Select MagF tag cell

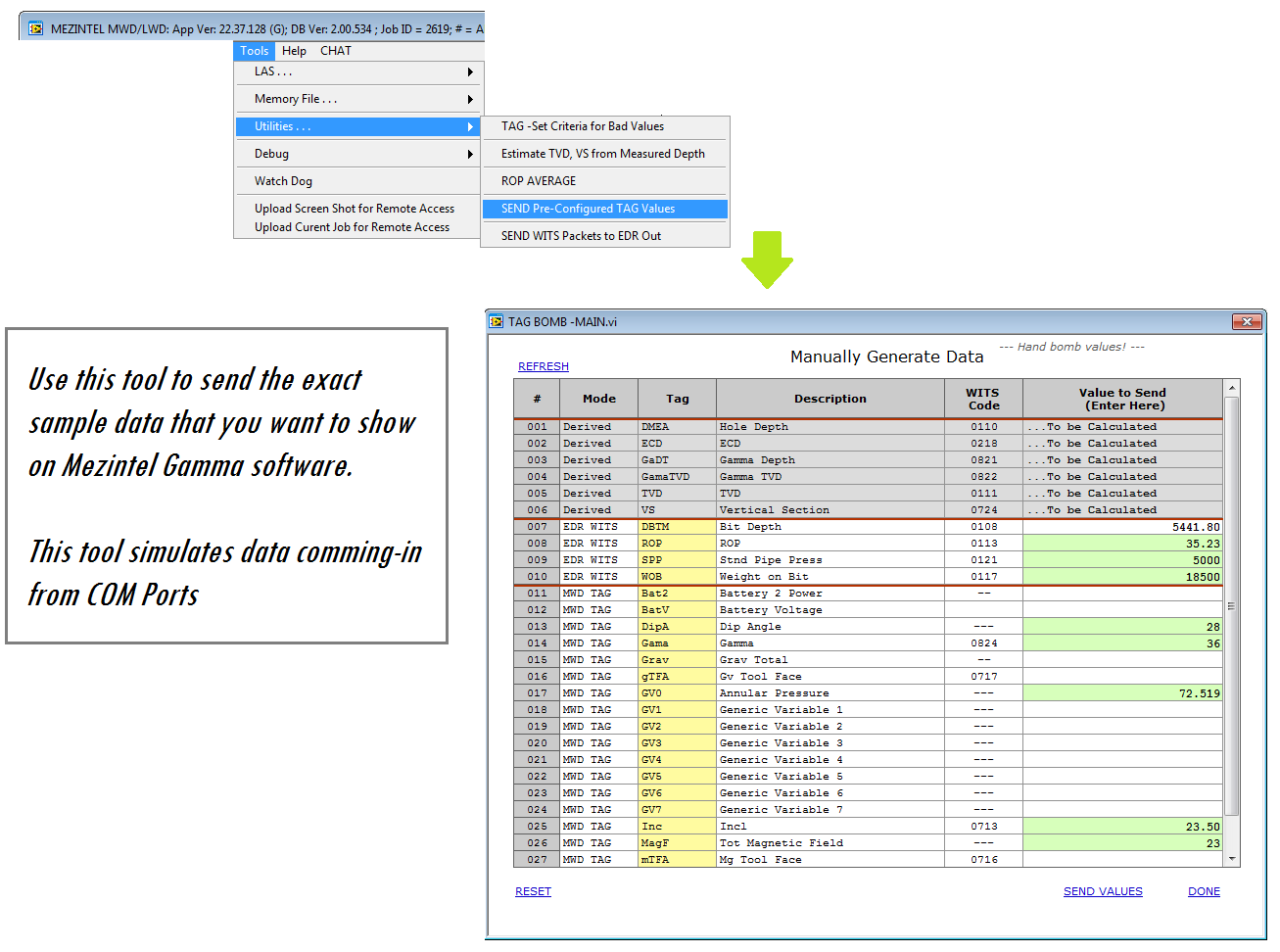(x=677, y=843)
